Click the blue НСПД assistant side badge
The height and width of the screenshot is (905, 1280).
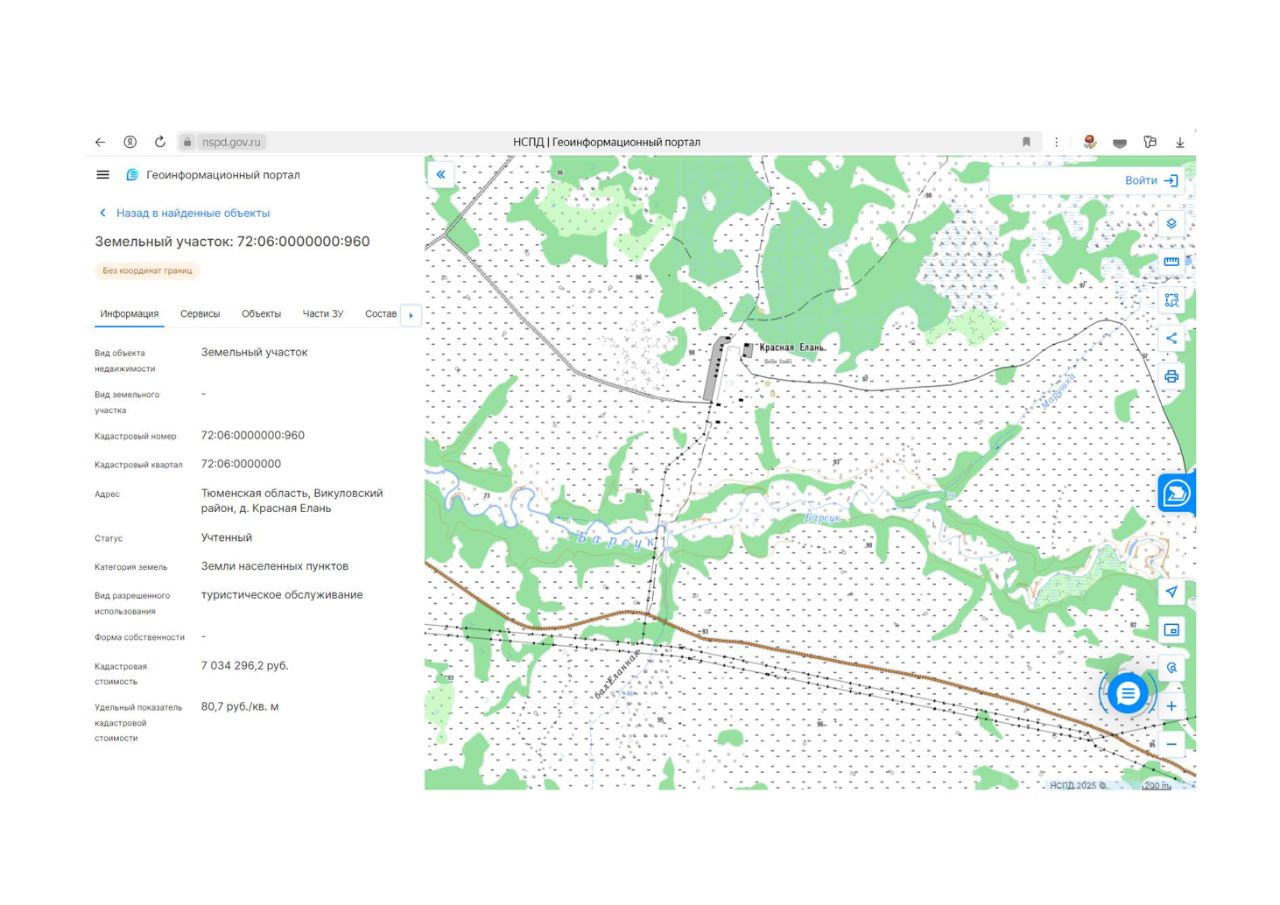pyautogui.click(x=1176, y=492)
